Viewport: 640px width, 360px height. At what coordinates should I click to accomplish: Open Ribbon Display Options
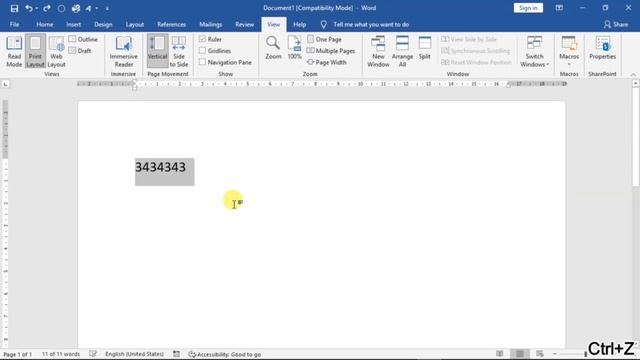coord(559,8)
